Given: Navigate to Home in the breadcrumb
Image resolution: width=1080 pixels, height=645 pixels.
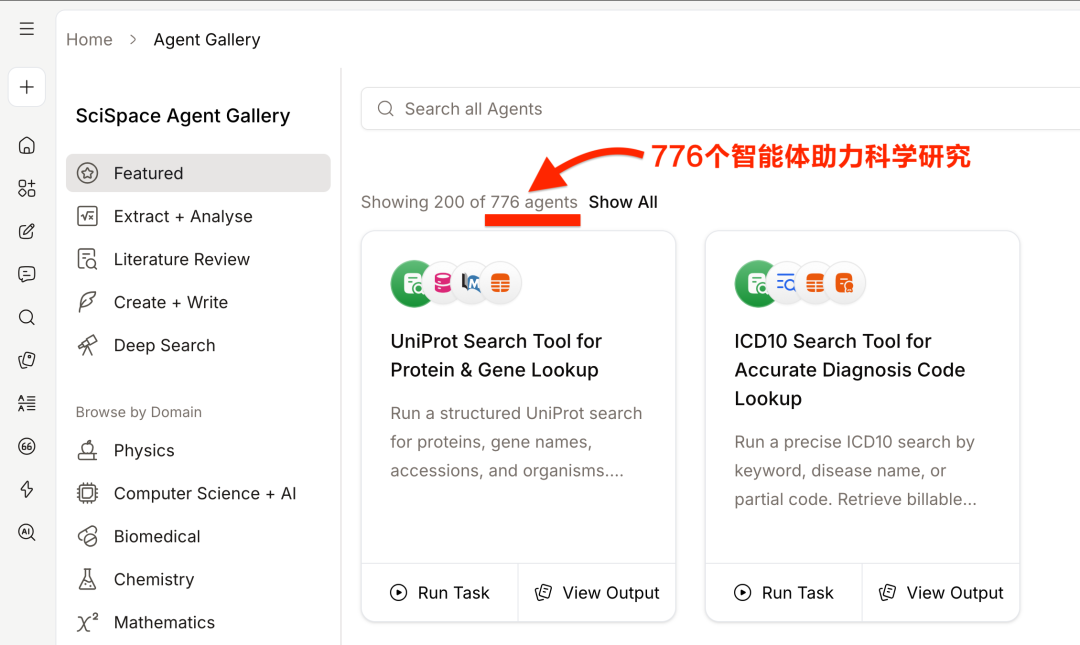Looking at the screenshot, I should [89, 39].
